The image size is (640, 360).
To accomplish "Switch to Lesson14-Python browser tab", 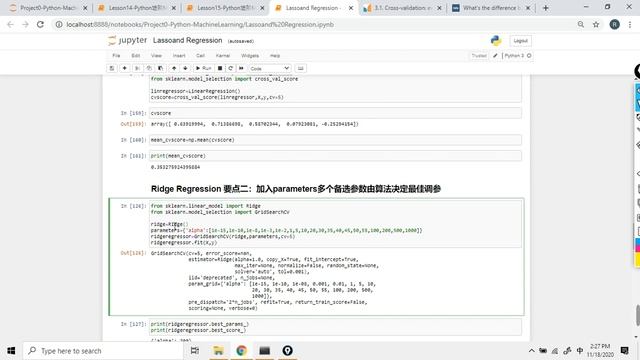I will [x=137, y=8].
